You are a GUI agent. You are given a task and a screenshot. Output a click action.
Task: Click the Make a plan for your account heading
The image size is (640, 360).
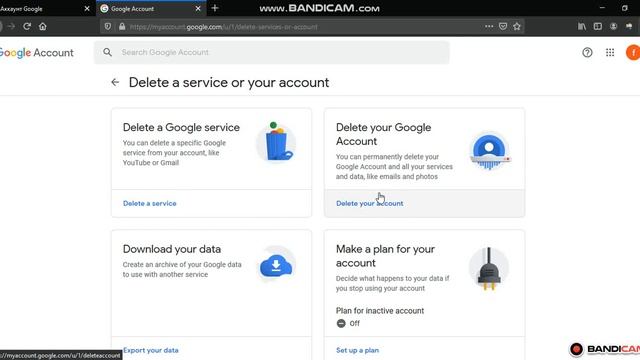385,256
